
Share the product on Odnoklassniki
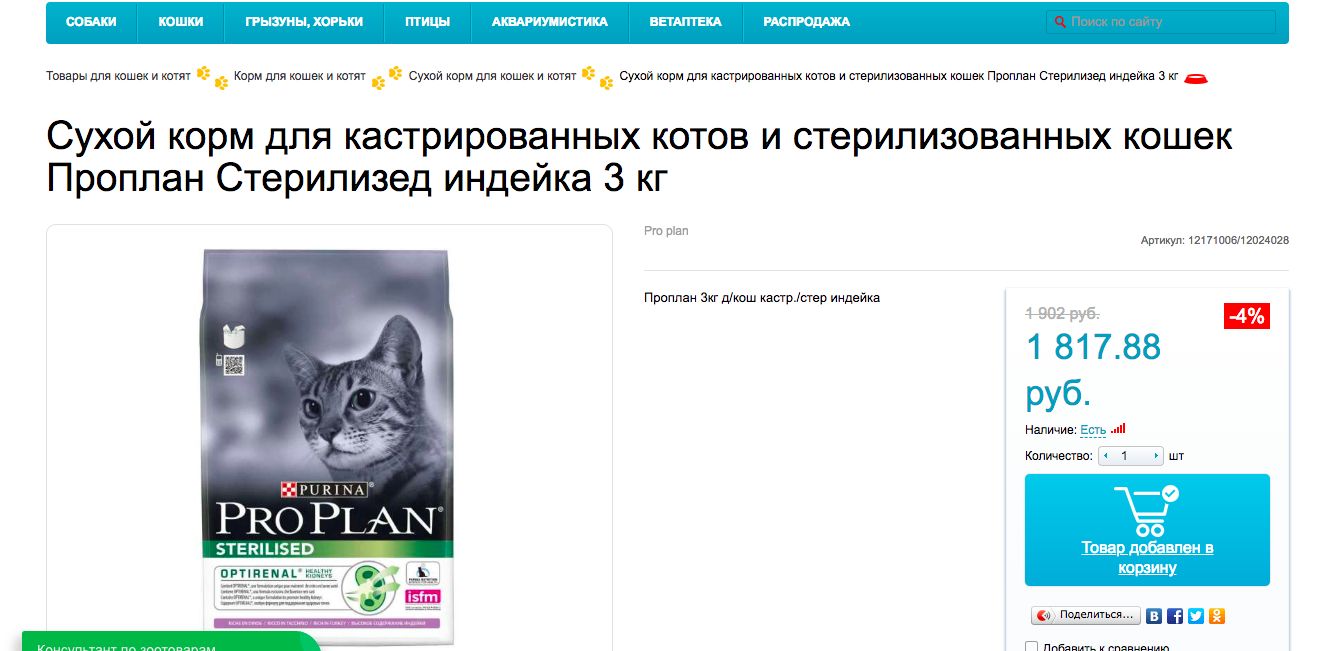pyautogui.click(x=1217, y=616)
